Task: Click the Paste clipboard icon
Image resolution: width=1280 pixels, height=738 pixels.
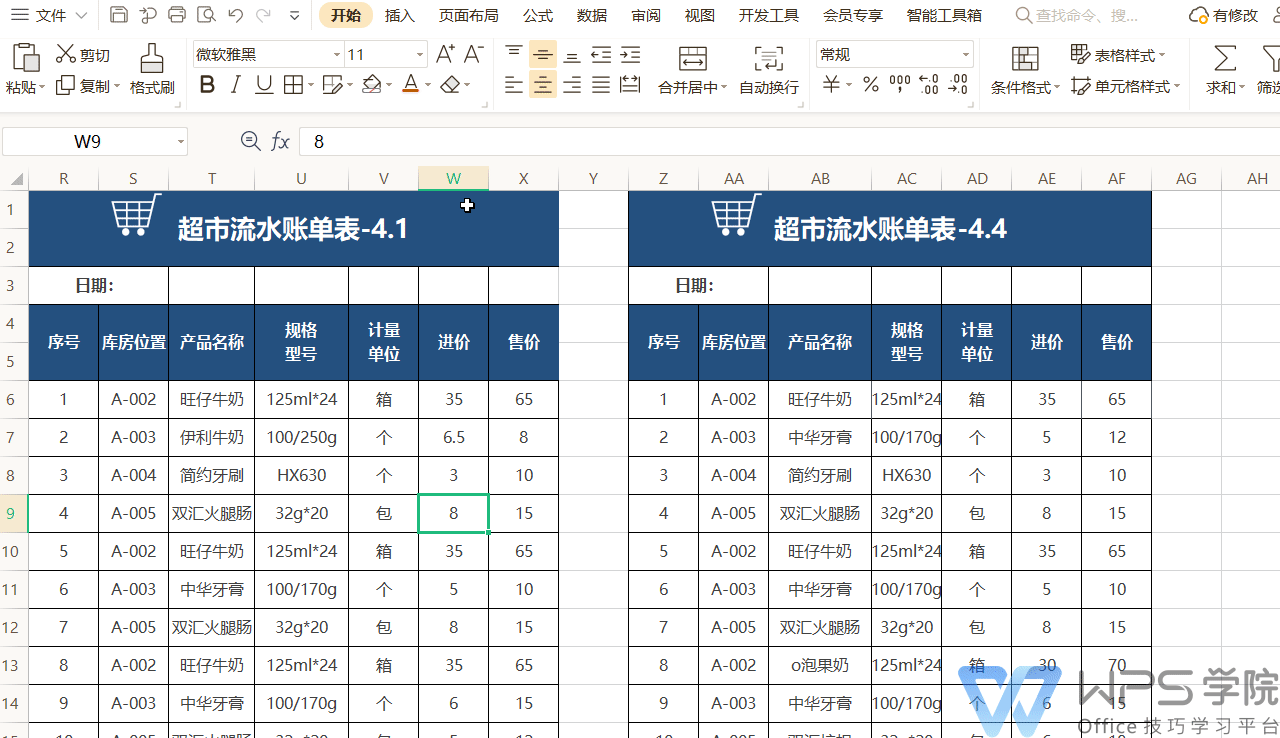Action: coord(25,57)
